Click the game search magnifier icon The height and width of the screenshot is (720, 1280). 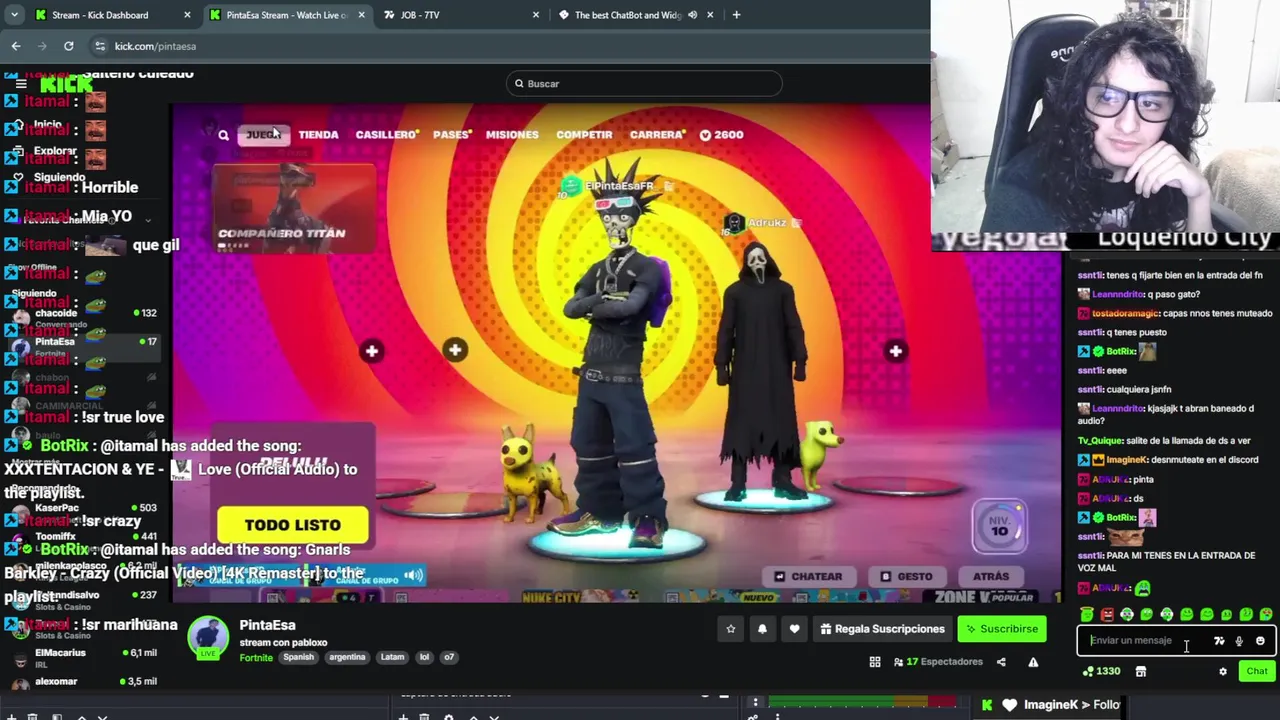pyautogui.click(x=223, y=135)
